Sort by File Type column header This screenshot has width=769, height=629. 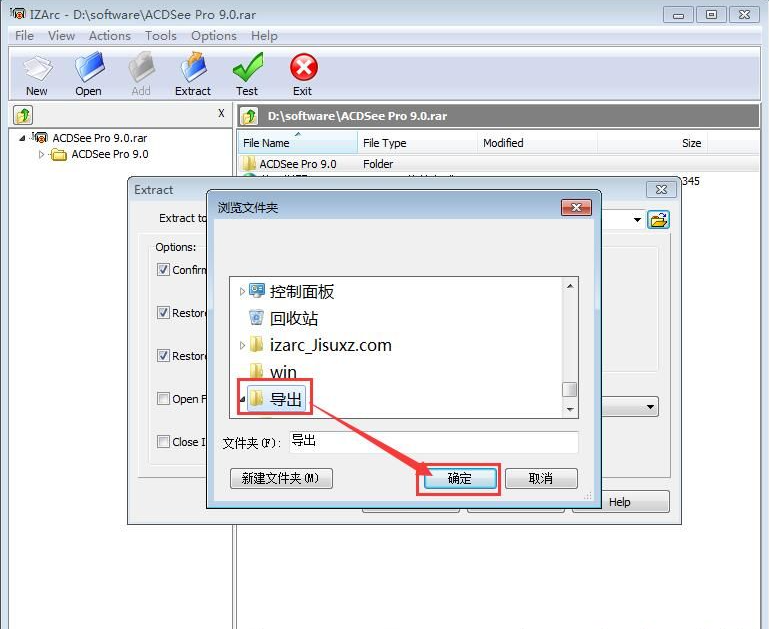[417, 143]
